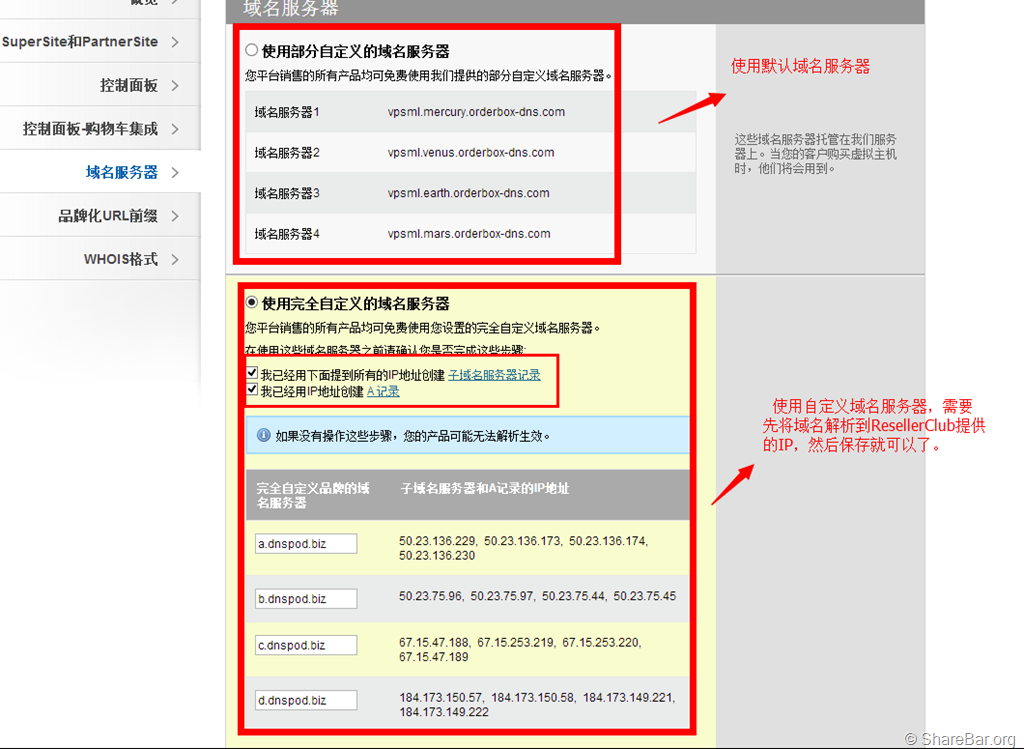
Task: Expand chevron next to 品牌化URL前缀
Action: tap(175, 216)
